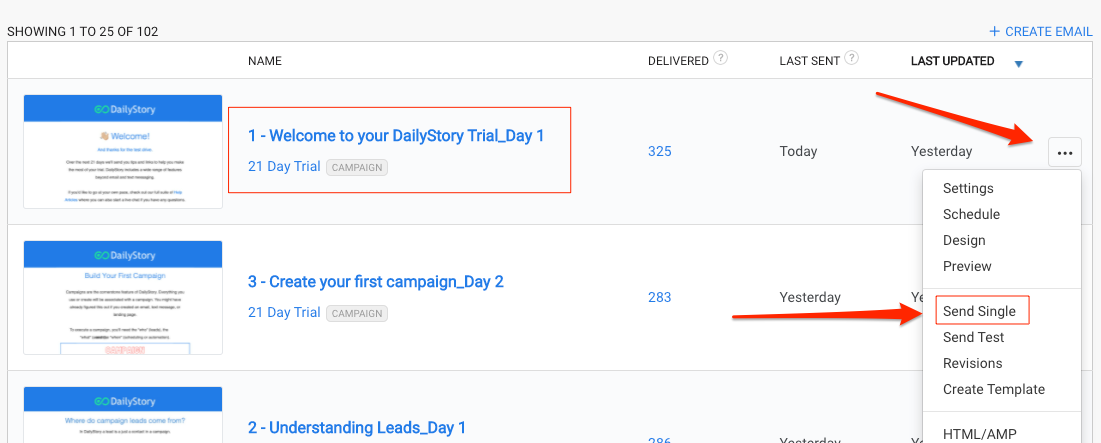Open the Welcome to your DailyStory Trial email
The image size is (1101, 443).
click(396, 135)
